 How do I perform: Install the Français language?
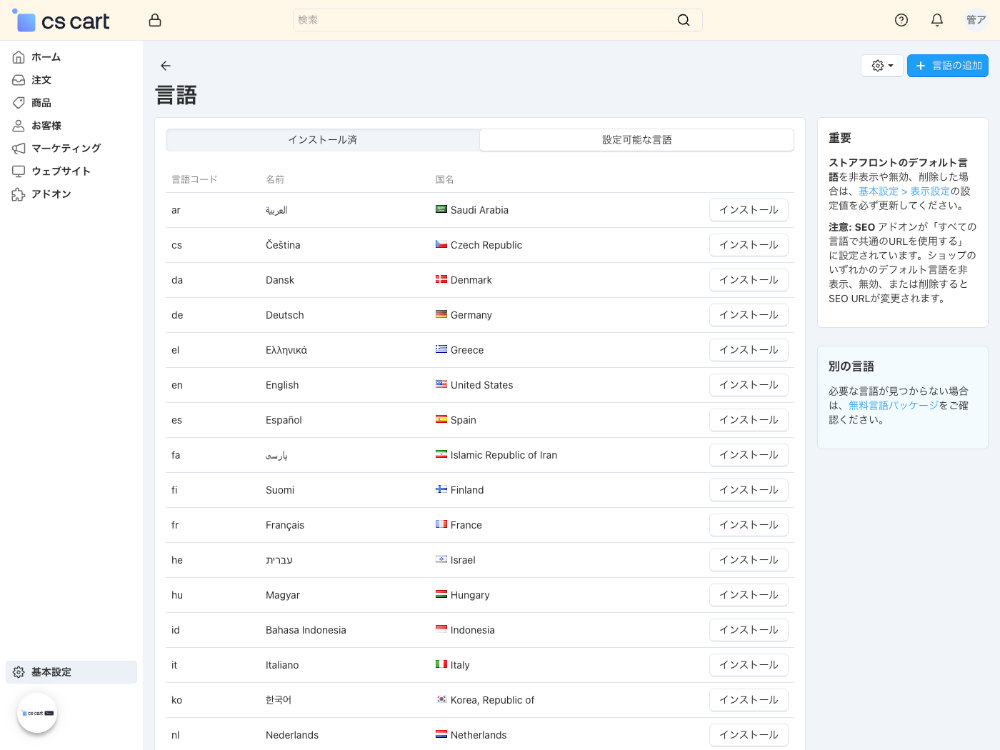(748, 525)
